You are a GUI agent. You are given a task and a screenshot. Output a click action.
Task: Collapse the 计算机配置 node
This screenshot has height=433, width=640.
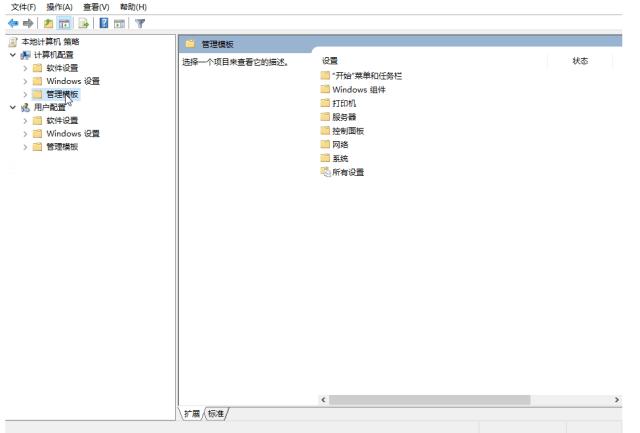pos(13,55)
